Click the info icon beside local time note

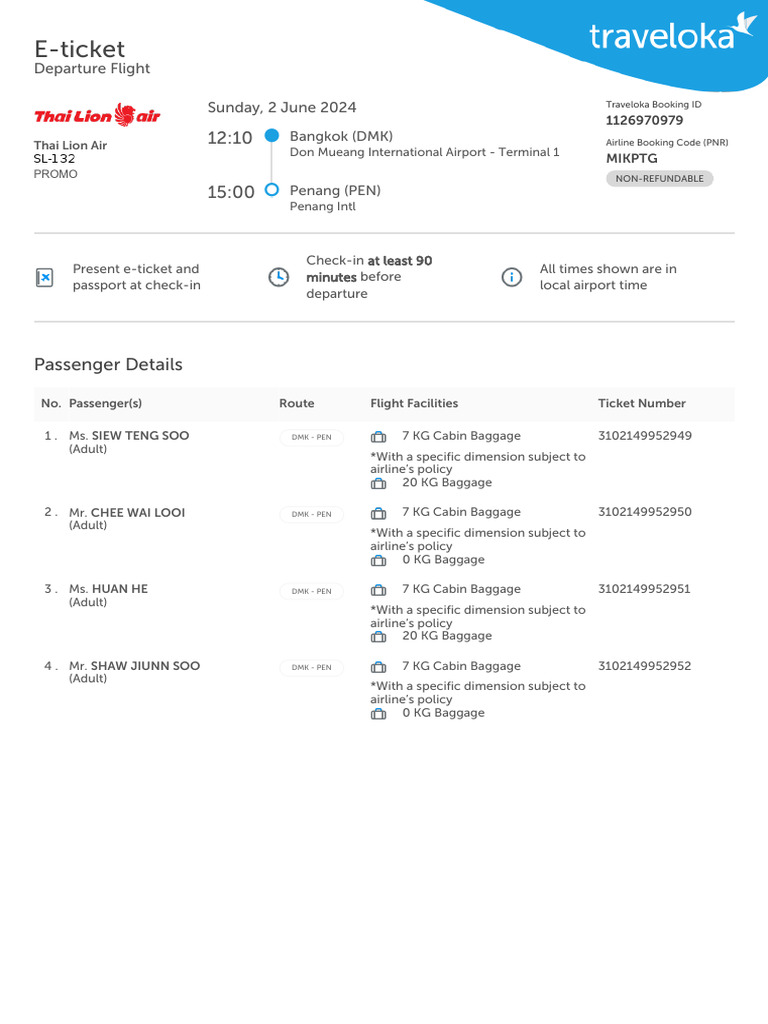click(x=511, y=278)
